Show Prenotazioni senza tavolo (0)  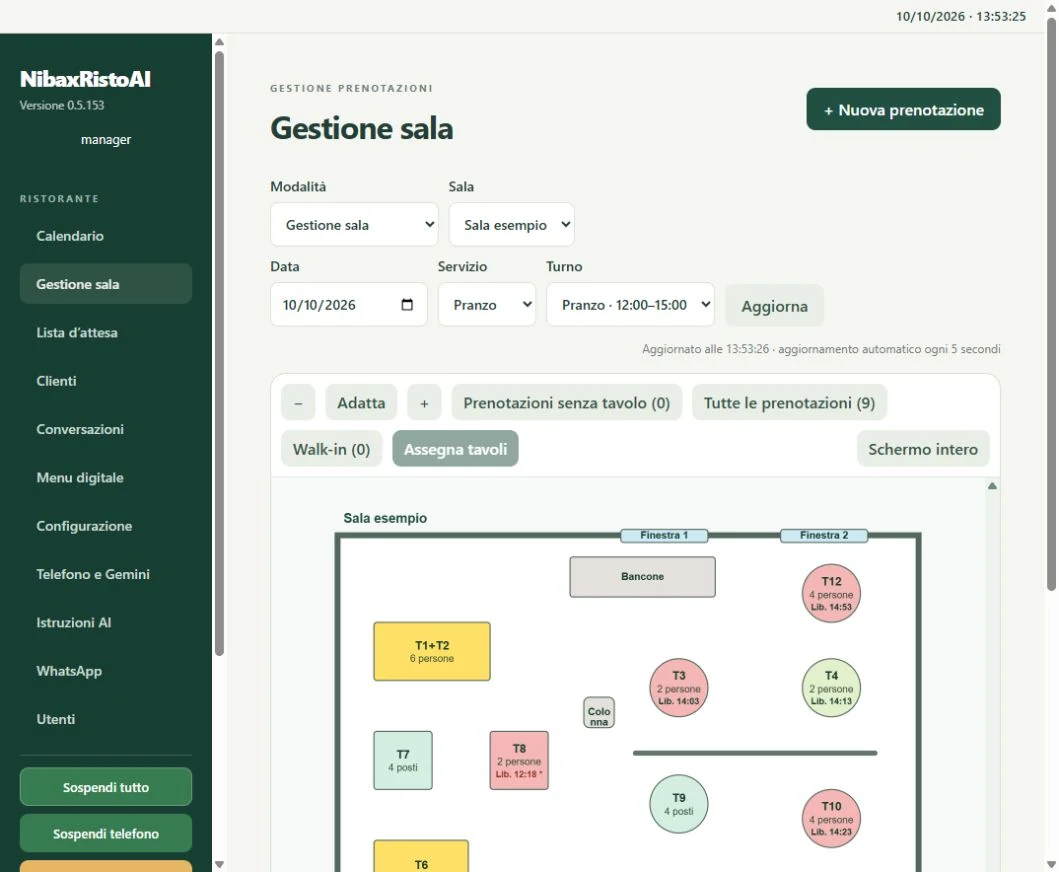pyautogui.click(x=567, y=403)
